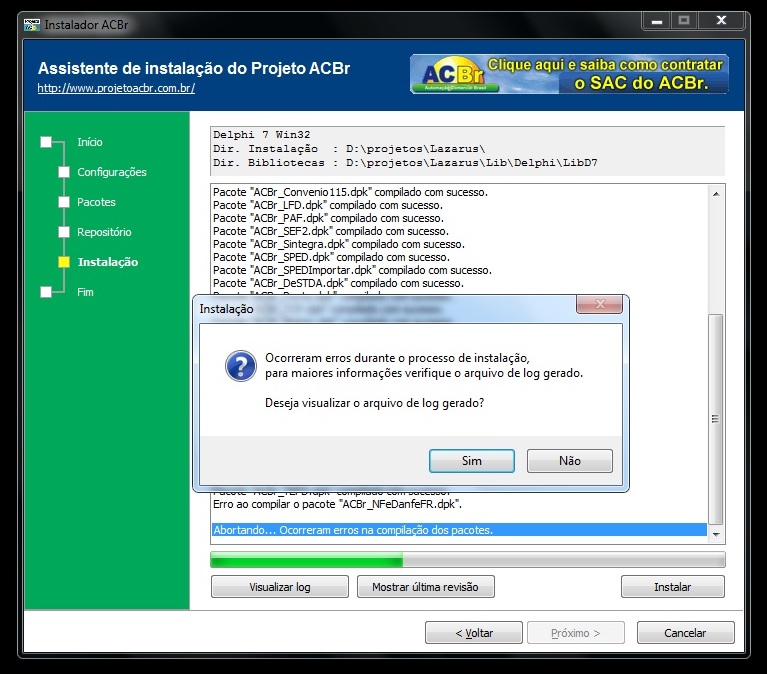Click the white square marker beside Início

tap(46, 142)
